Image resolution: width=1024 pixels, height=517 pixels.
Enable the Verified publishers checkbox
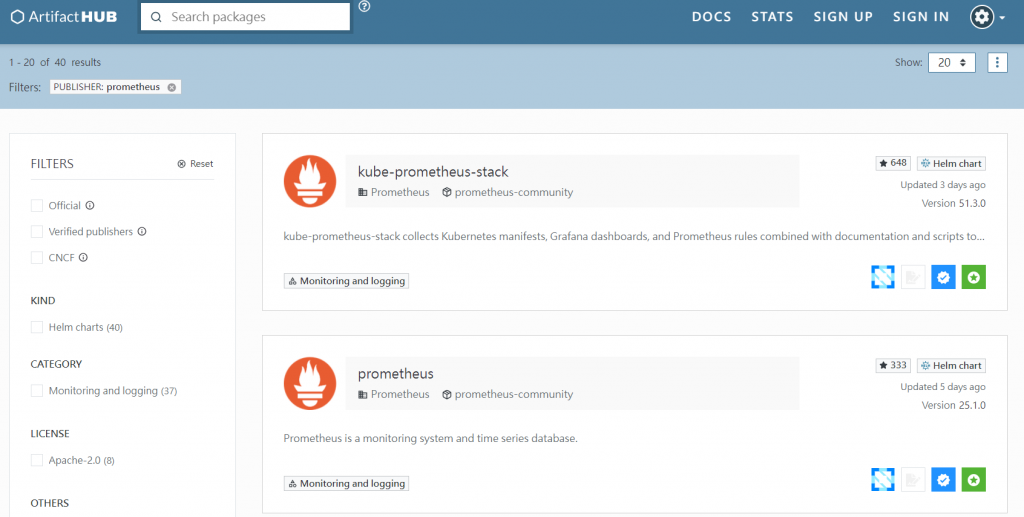click(x=37, y=232)
